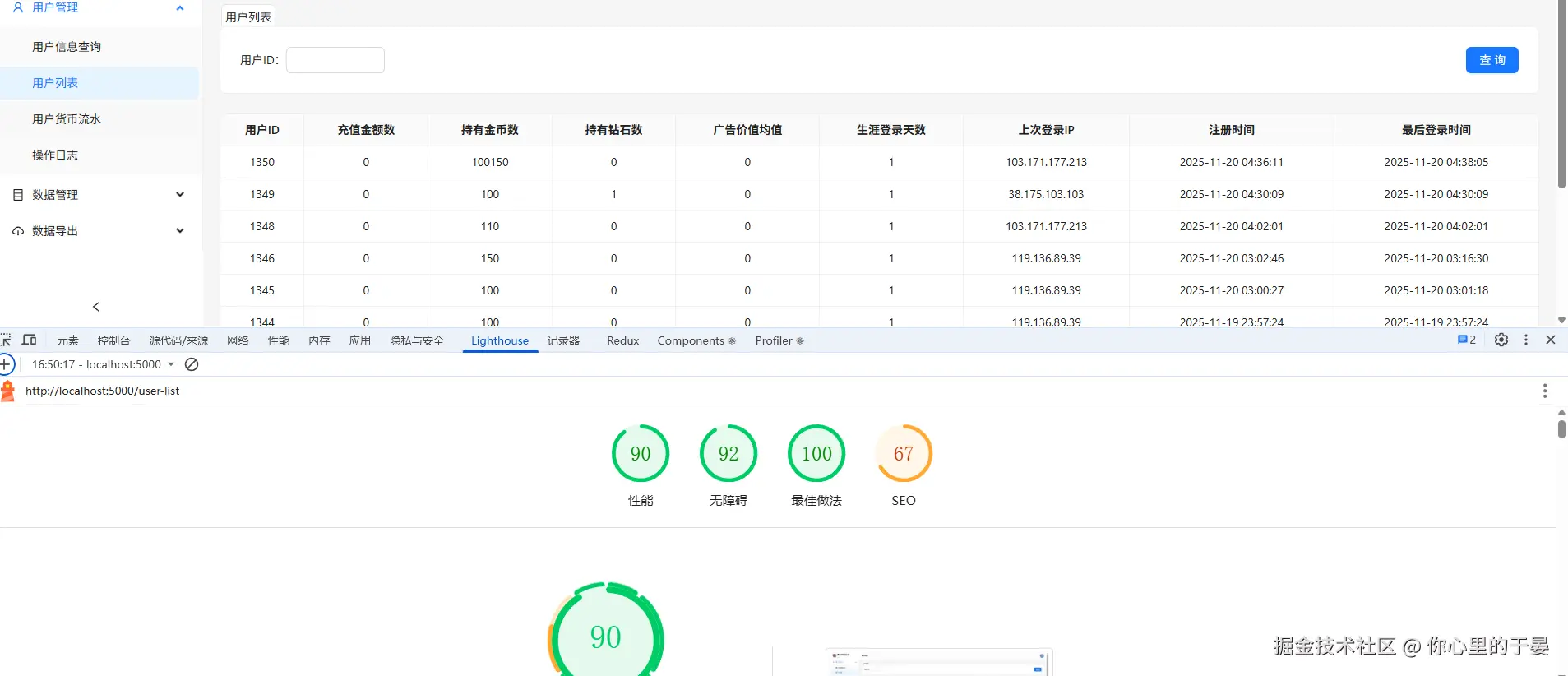Switch to 内存 DevTools tab
The width and height of the screenshot is (1568, 676).
click(319, 340)
